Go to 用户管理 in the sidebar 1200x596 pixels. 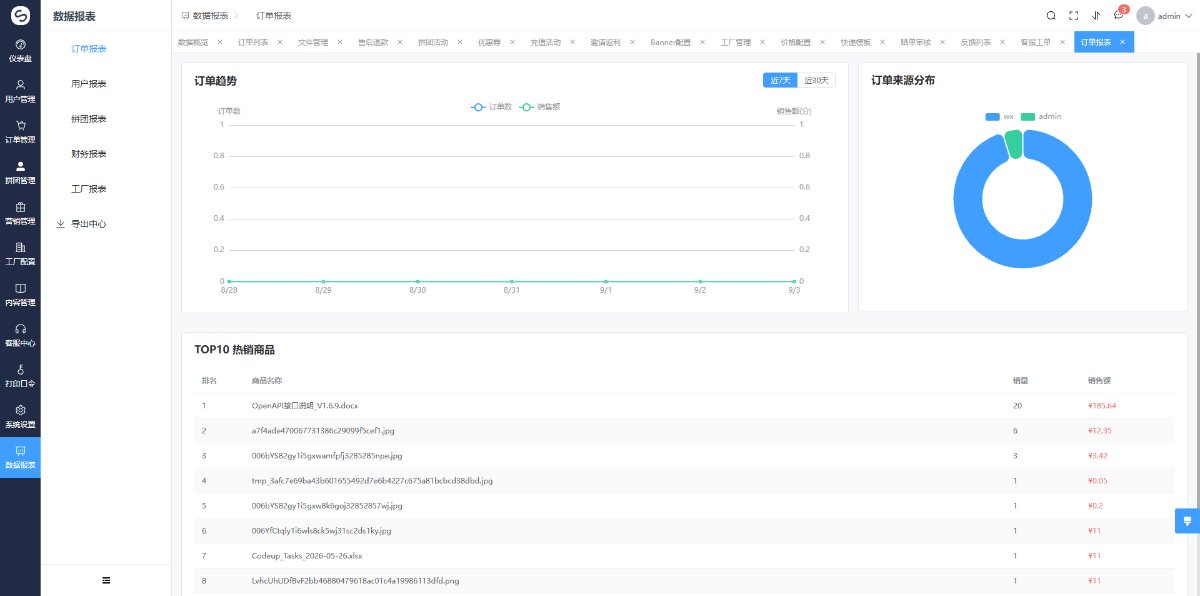click(x=20, y=92)
